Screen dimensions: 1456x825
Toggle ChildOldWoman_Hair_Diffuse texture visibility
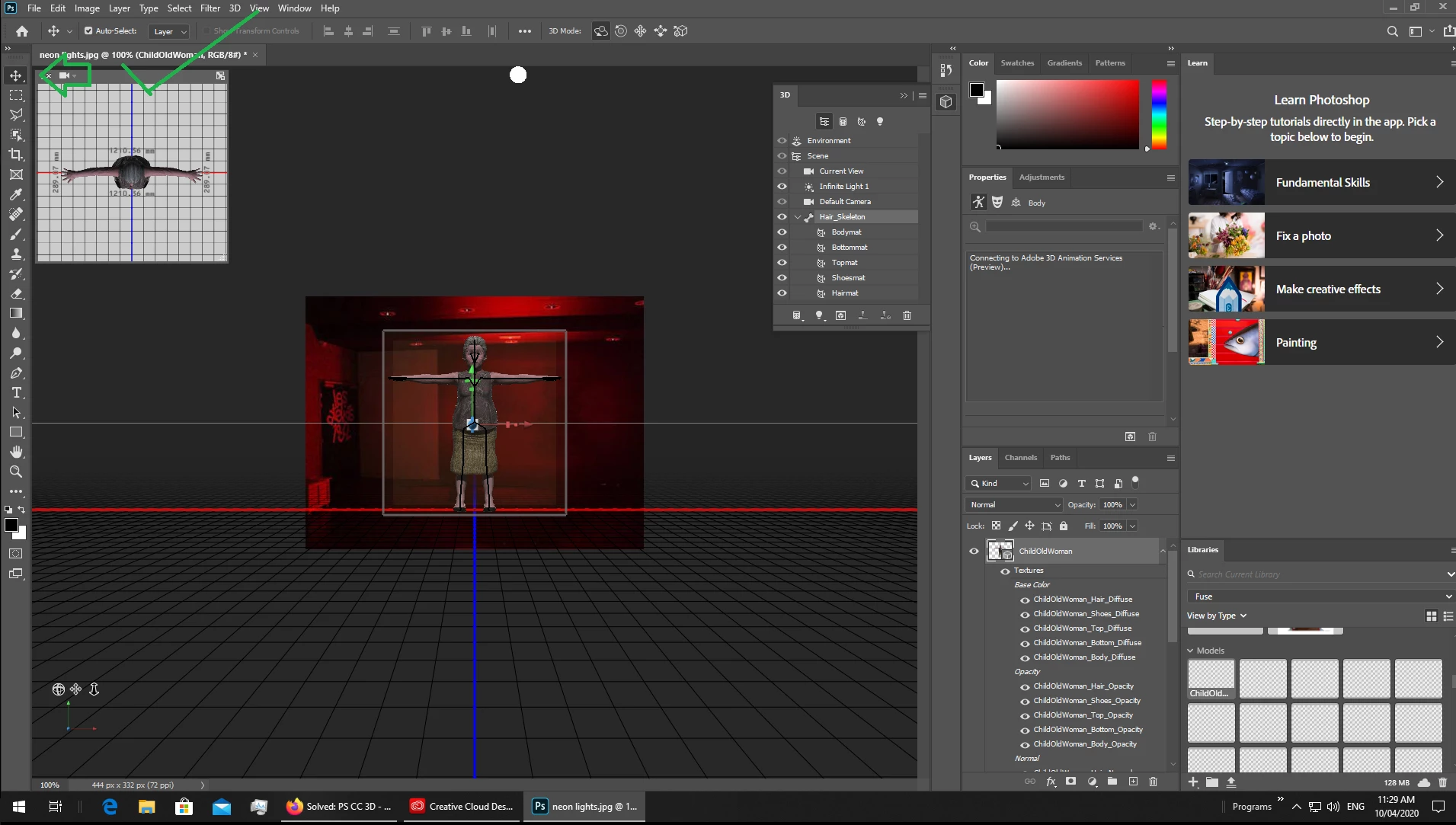click(1025, 600)
